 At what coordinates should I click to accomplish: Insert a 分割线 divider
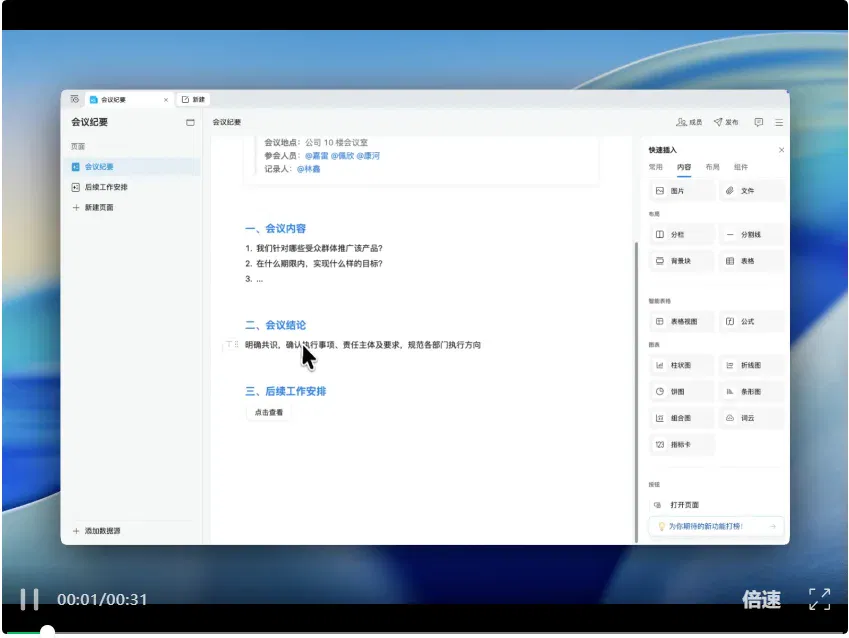point(751,235)
